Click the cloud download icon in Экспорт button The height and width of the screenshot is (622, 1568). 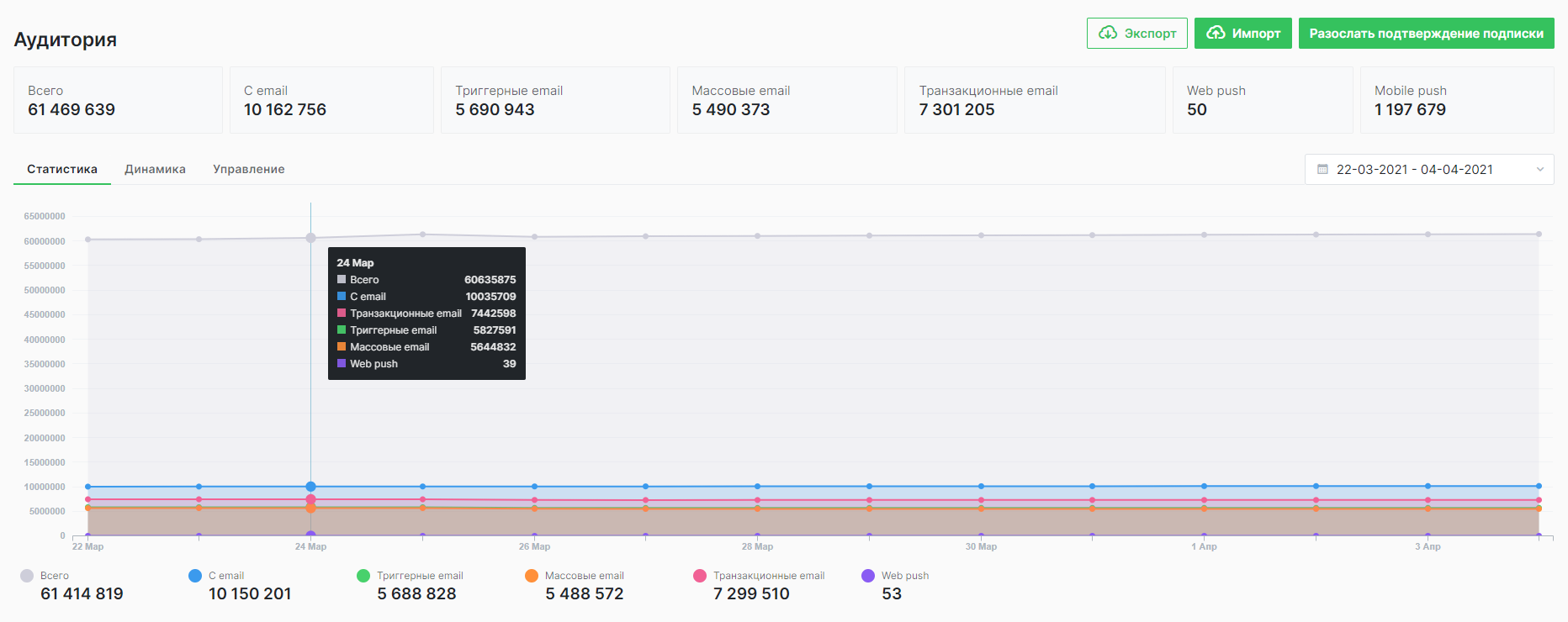pyautogui.click(x=1108, y=33)
